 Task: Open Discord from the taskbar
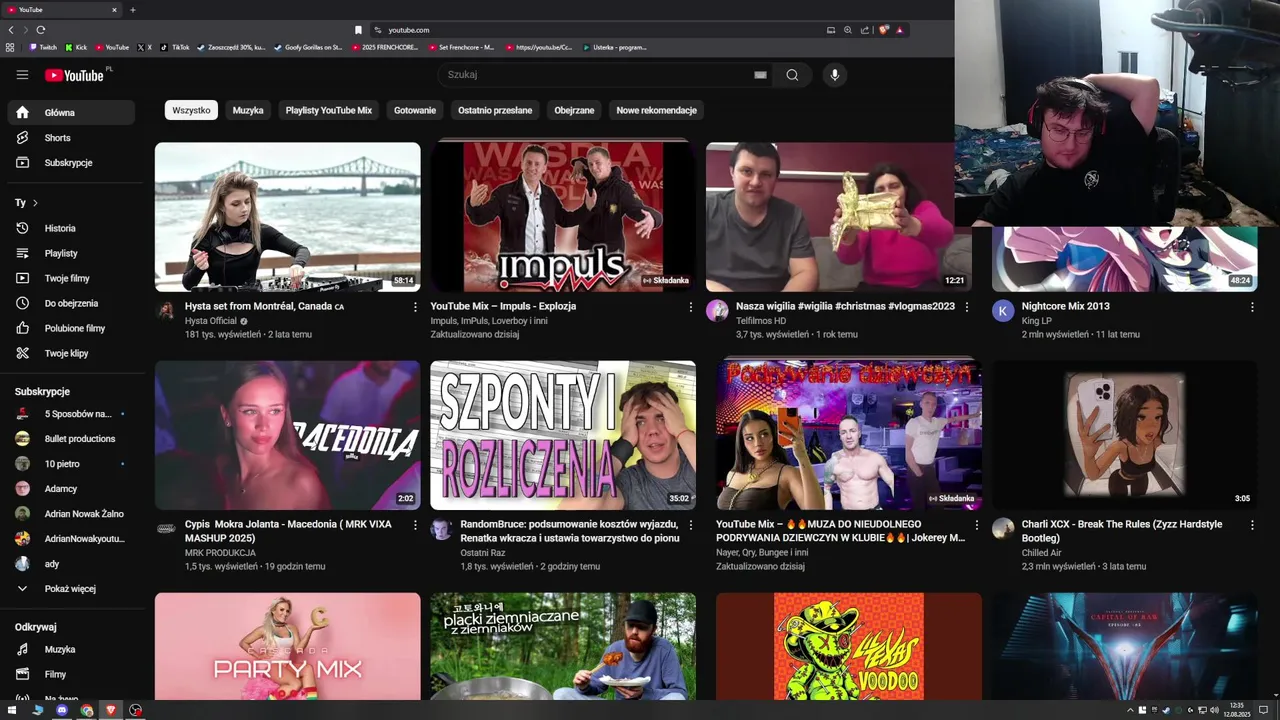pos(62,710)
